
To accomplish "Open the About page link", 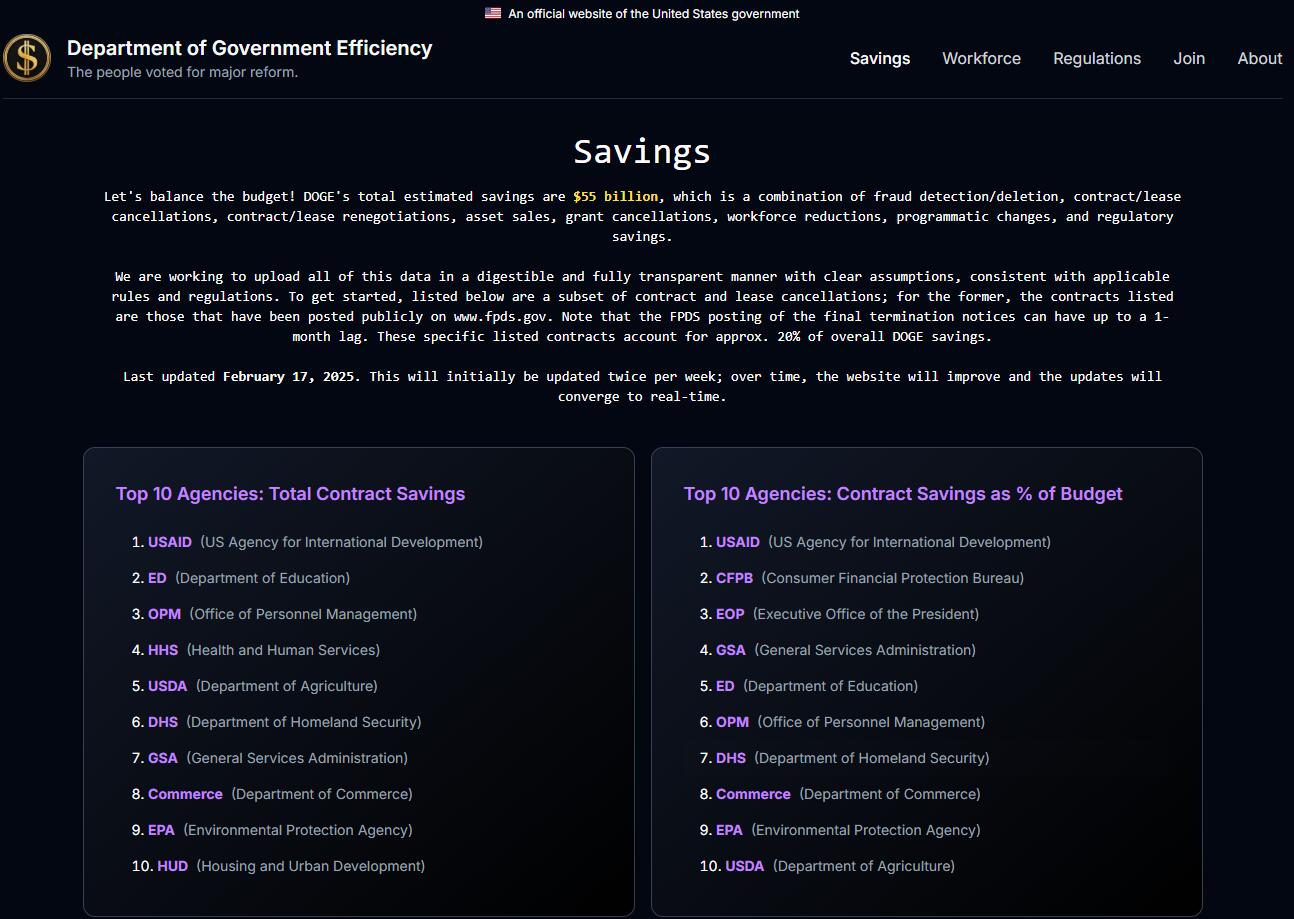I will (1259, 59).
